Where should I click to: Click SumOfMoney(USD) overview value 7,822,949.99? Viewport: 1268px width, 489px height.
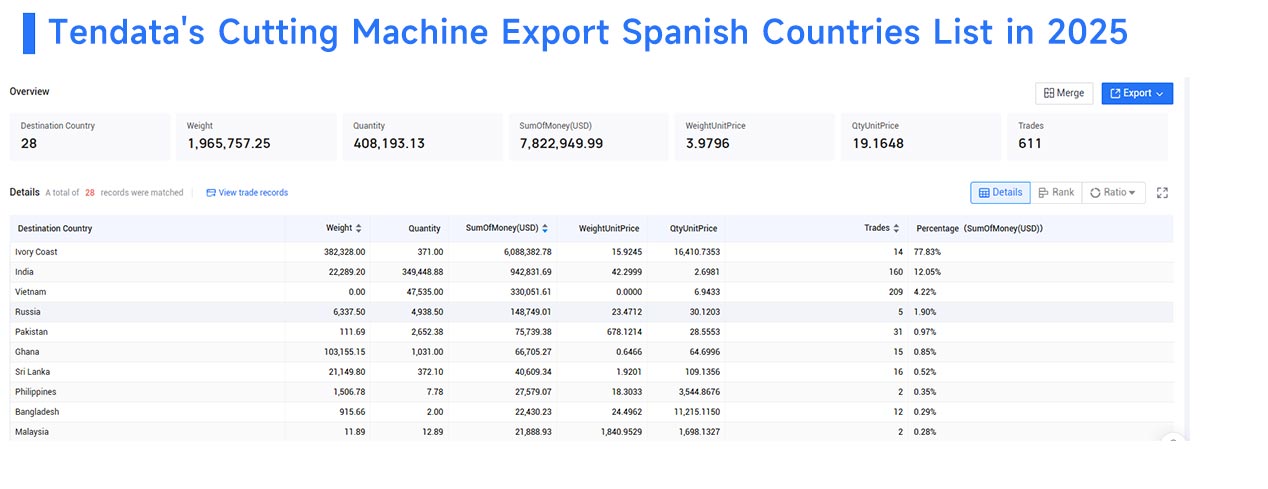(561, 144)
